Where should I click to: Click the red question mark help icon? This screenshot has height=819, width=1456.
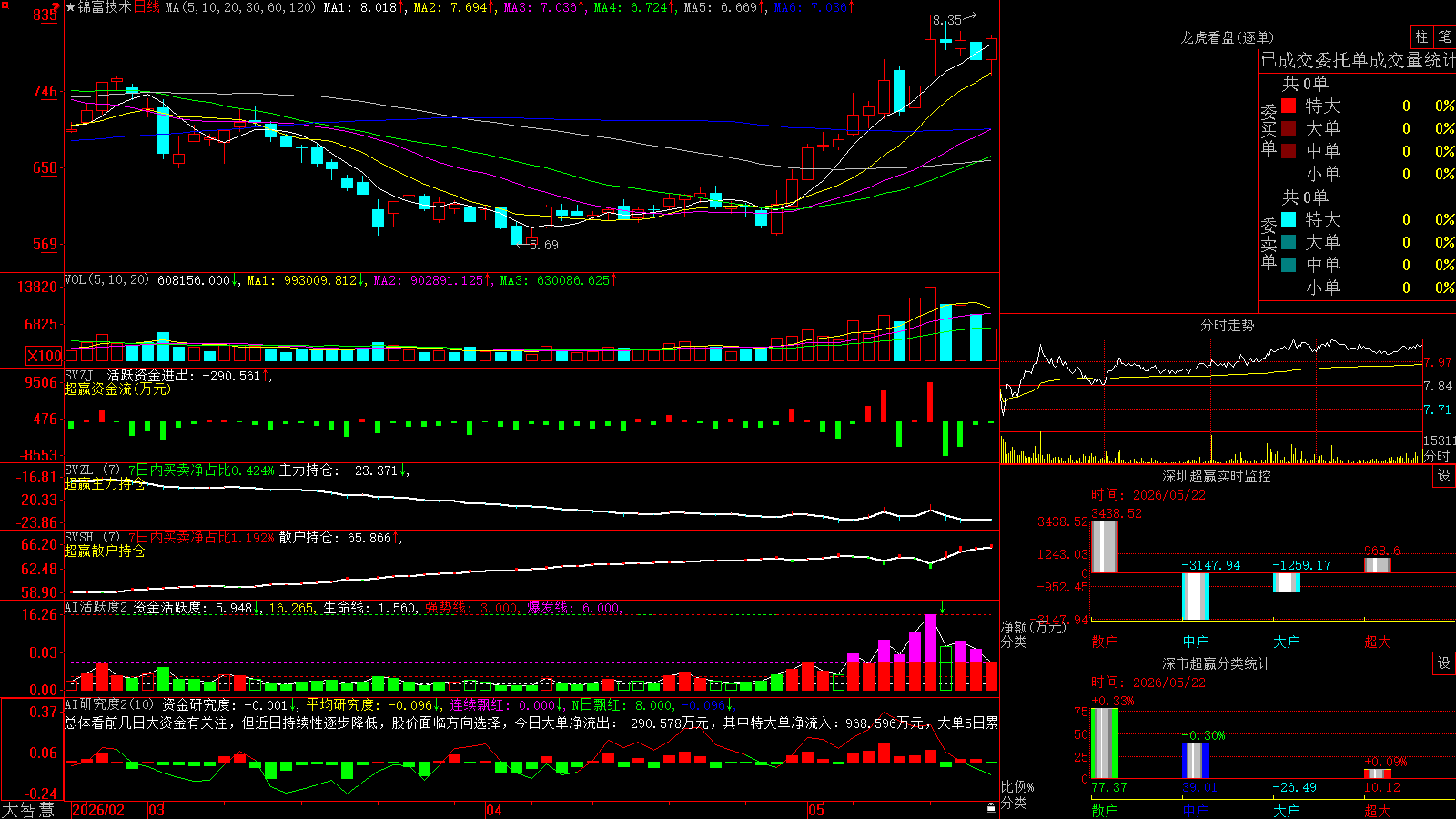click(56, 8)
